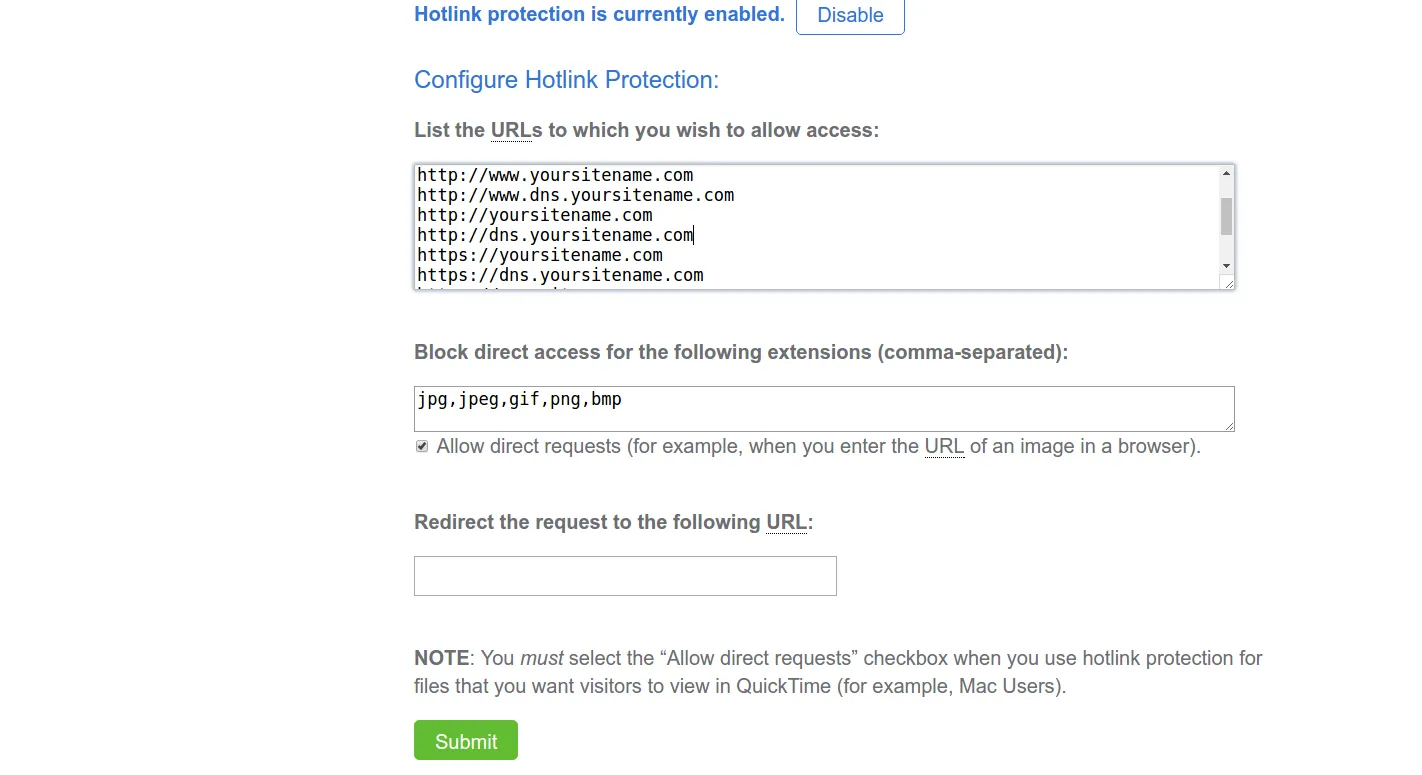
Task: Click the 'Hotlink protection is currently enabled' text
Action: coord(599,14)
